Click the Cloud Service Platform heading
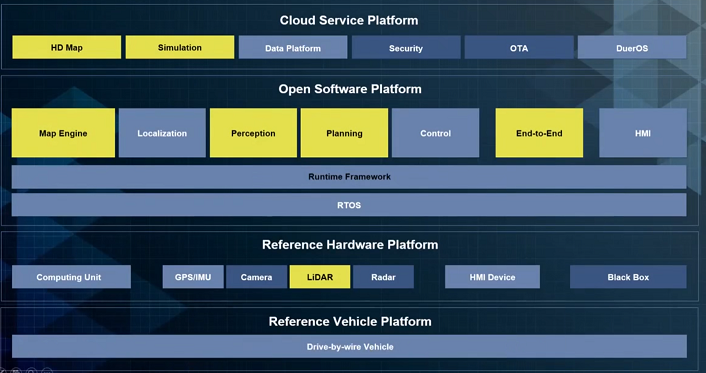Viewport: 706px width, 373px height. pyautogui.click(x=349, y=20)
